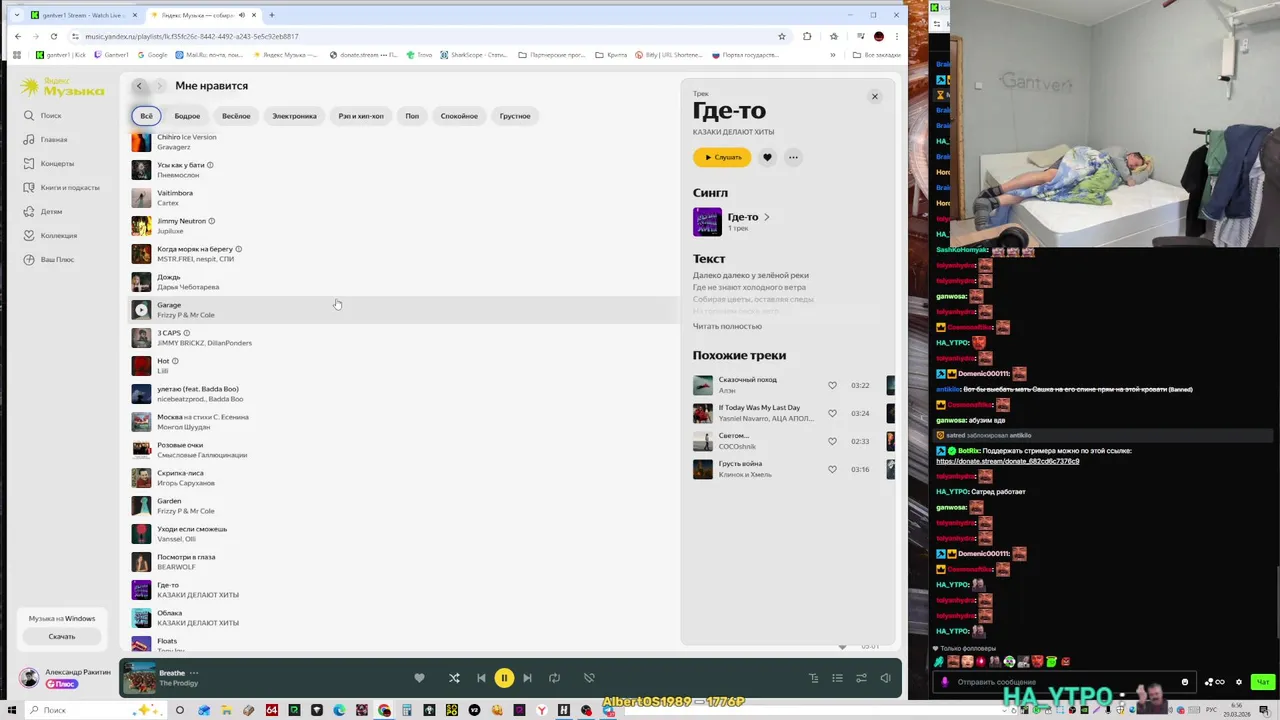Play Сказочный поход from similar tracks
The image size is (1280, 720).
coord(703,385)
